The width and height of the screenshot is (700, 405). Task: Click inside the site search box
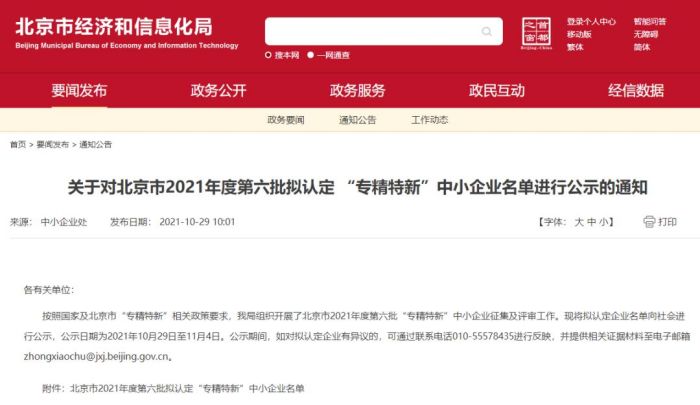tap(373, 31)
